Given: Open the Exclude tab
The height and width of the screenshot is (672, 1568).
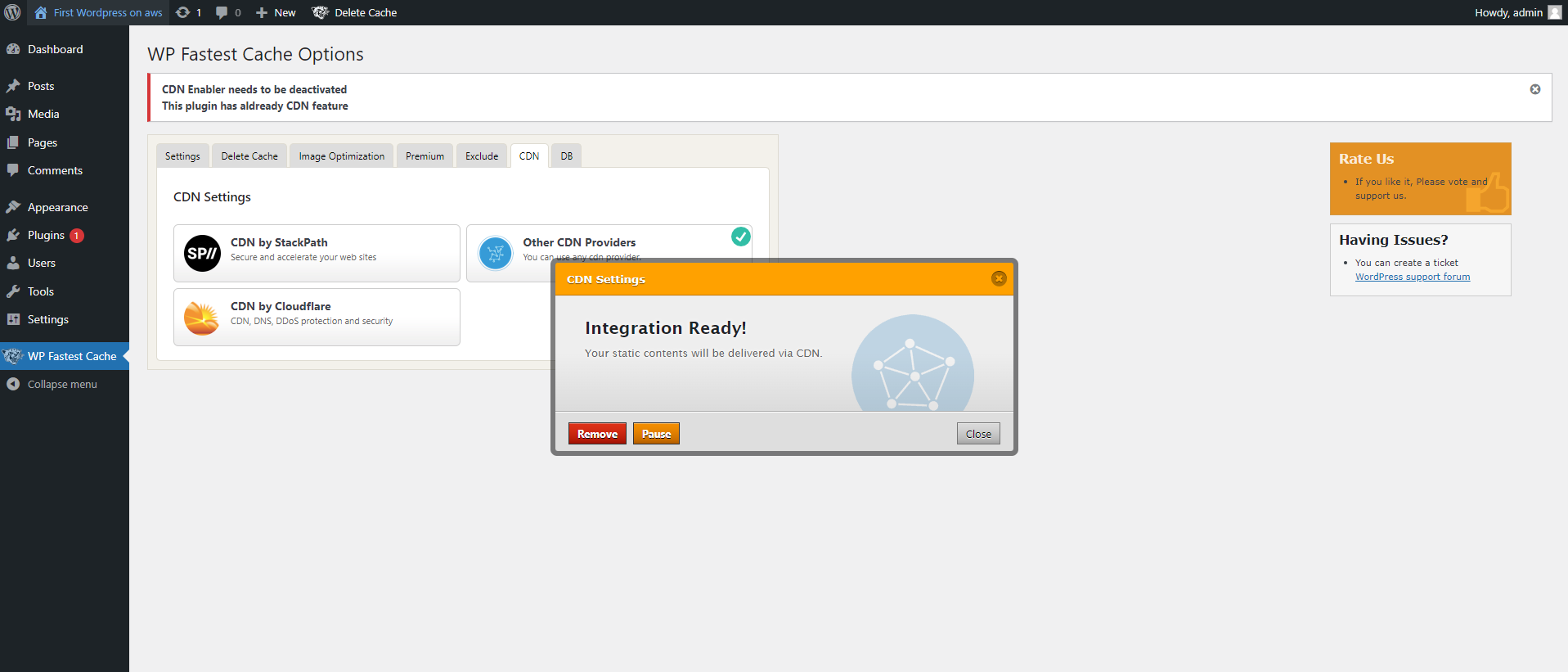Looking at the screenshot, I should (482, 156).
